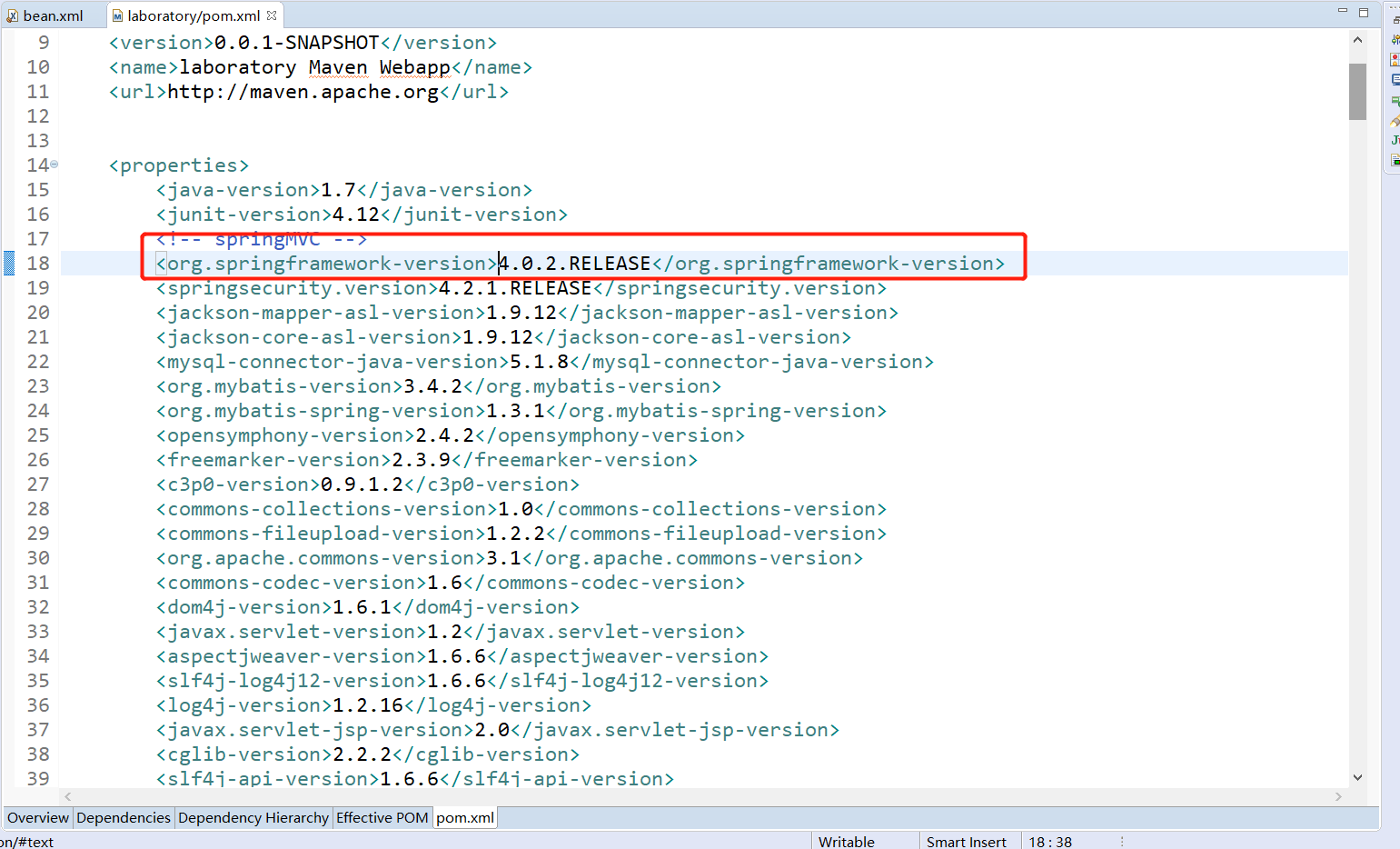Click the XML file icon on the bean.xml tab

[12, 15]
